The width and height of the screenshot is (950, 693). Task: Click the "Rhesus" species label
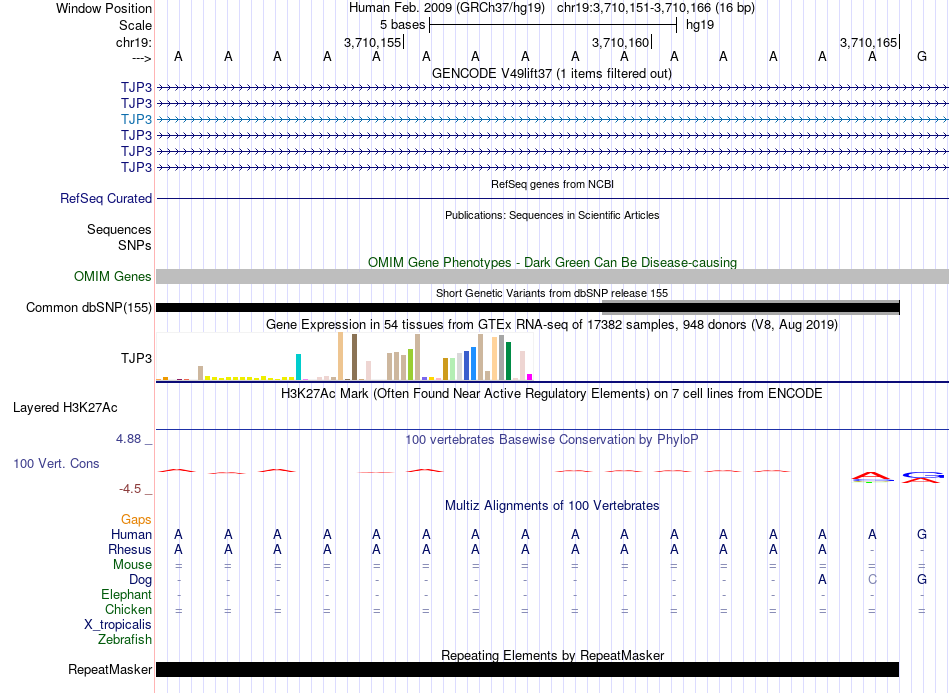pos(130,549)
